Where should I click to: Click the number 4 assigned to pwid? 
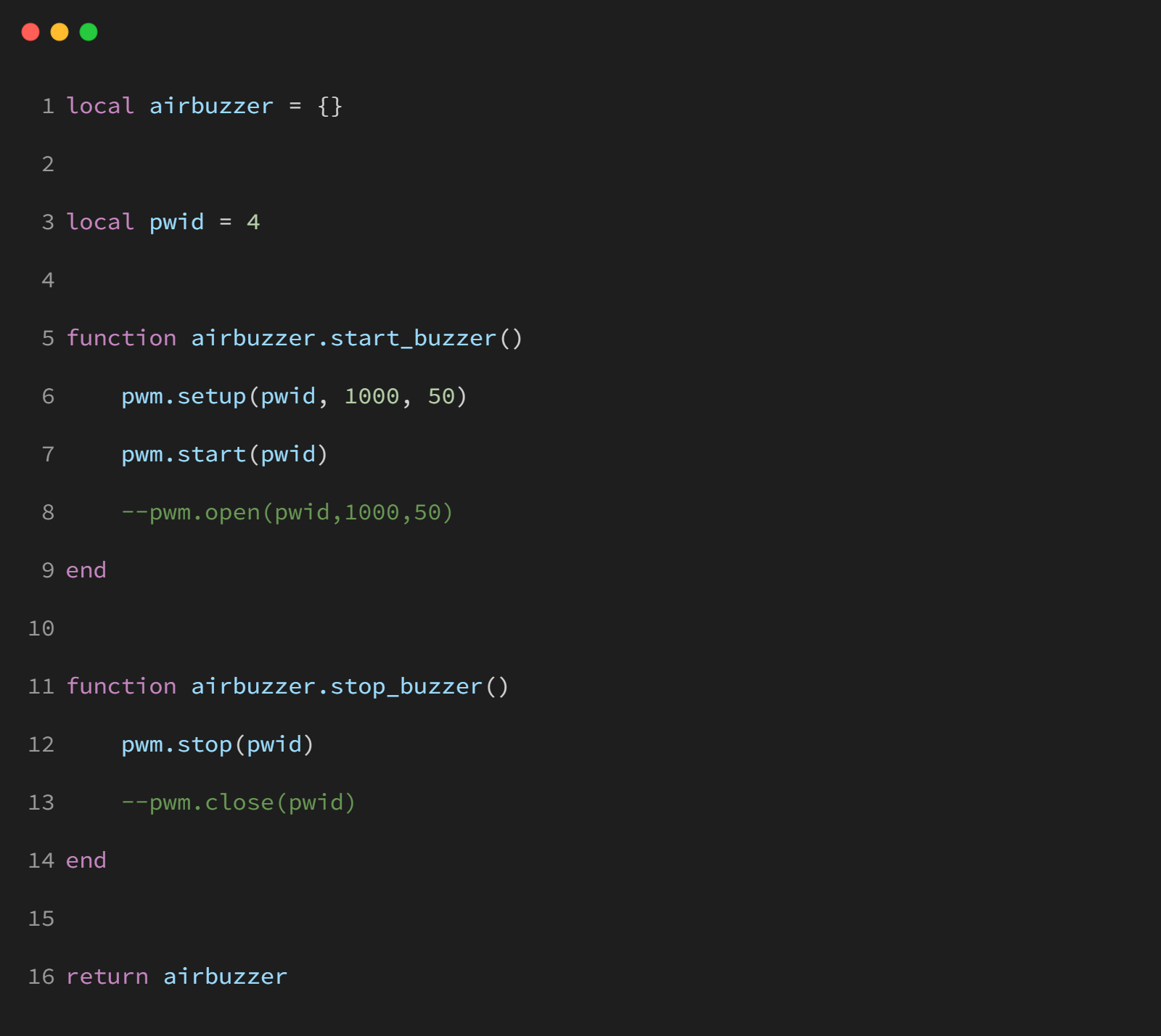tap(253, 223)
